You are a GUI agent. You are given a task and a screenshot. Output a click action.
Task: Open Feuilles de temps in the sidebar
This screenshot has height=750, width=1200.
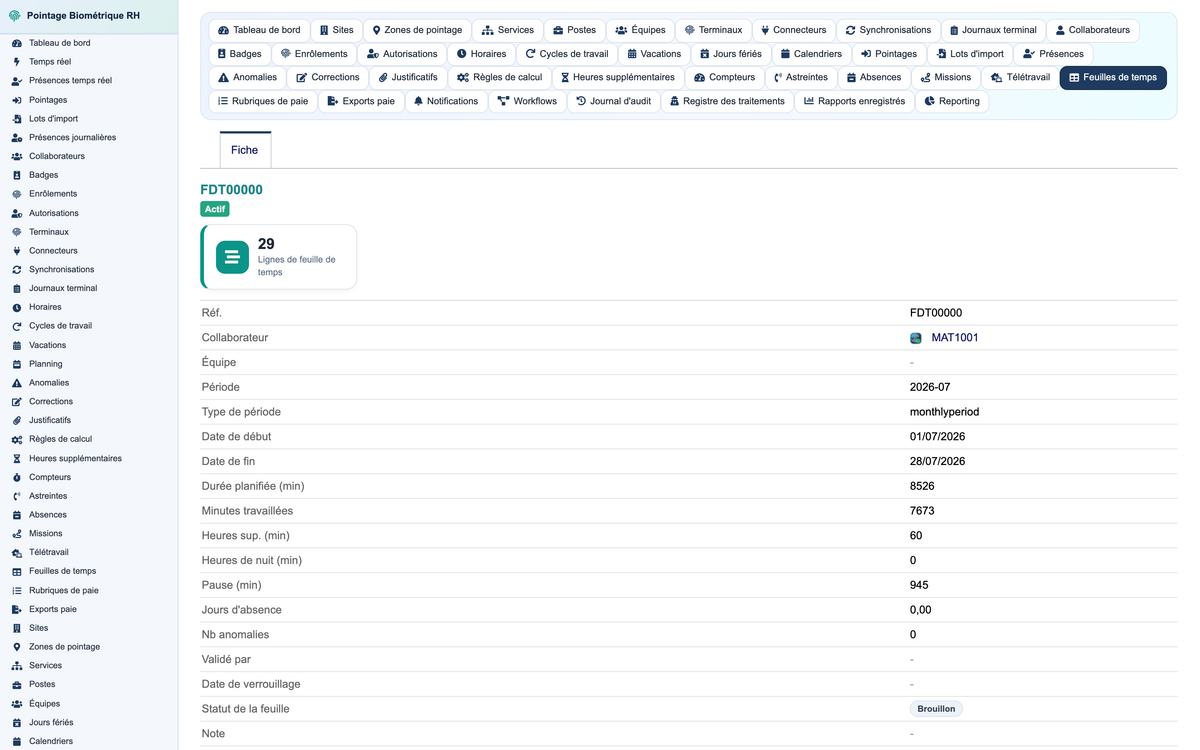[63, 572]
